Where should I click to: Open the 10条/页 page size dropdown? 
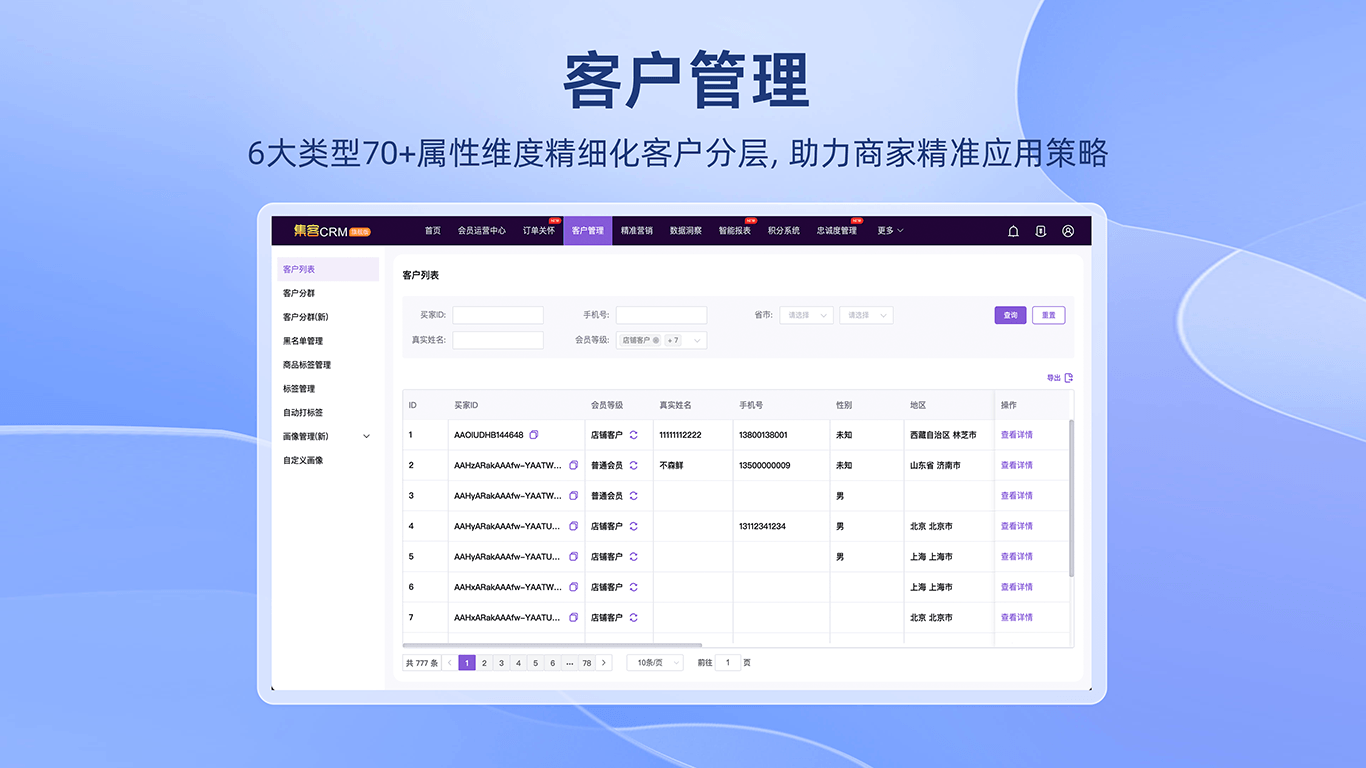[655, 663]
